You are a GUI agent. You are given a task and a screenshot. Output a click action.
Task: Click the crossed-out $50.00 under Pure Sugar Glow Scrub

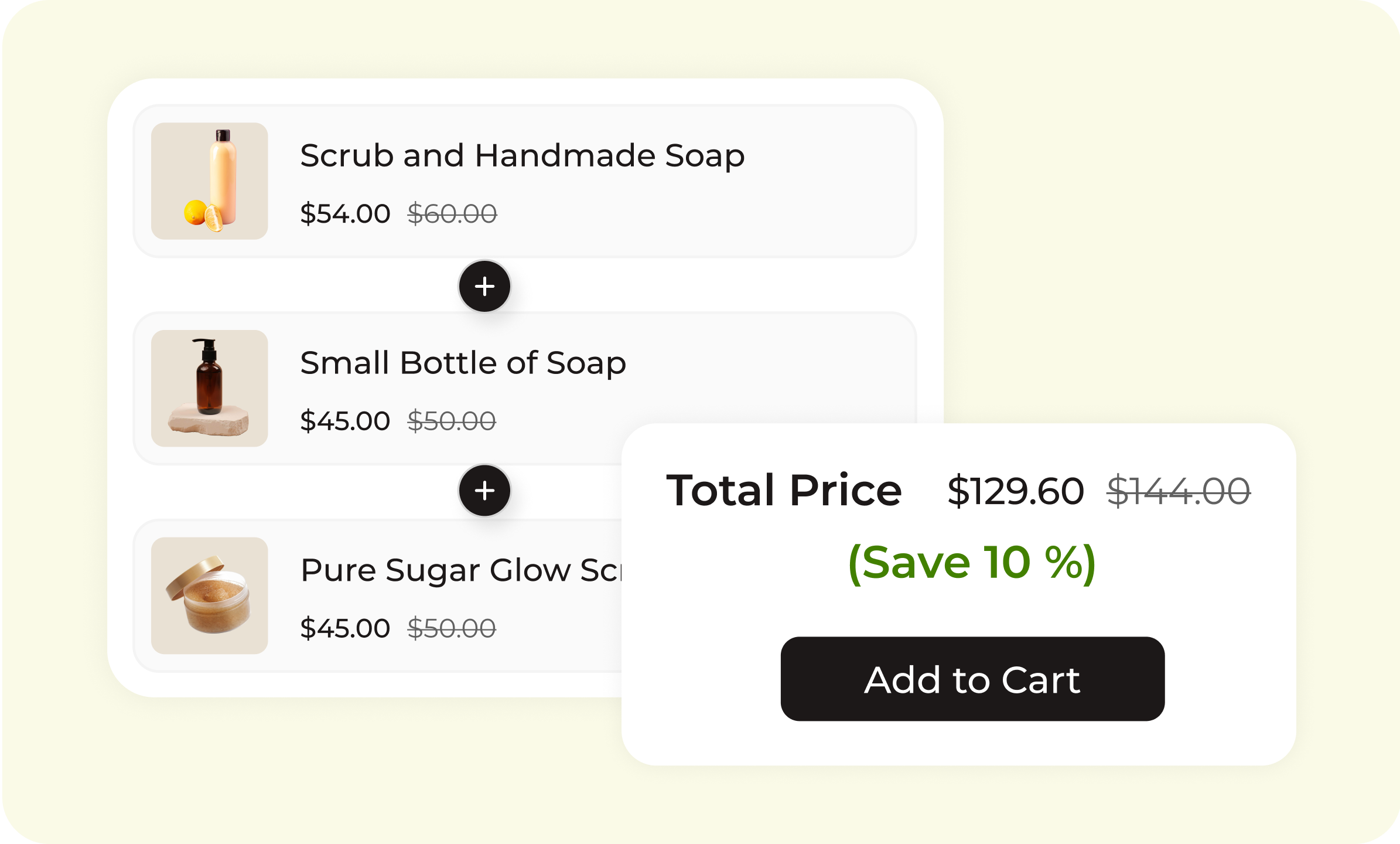(x=452, y=628)
